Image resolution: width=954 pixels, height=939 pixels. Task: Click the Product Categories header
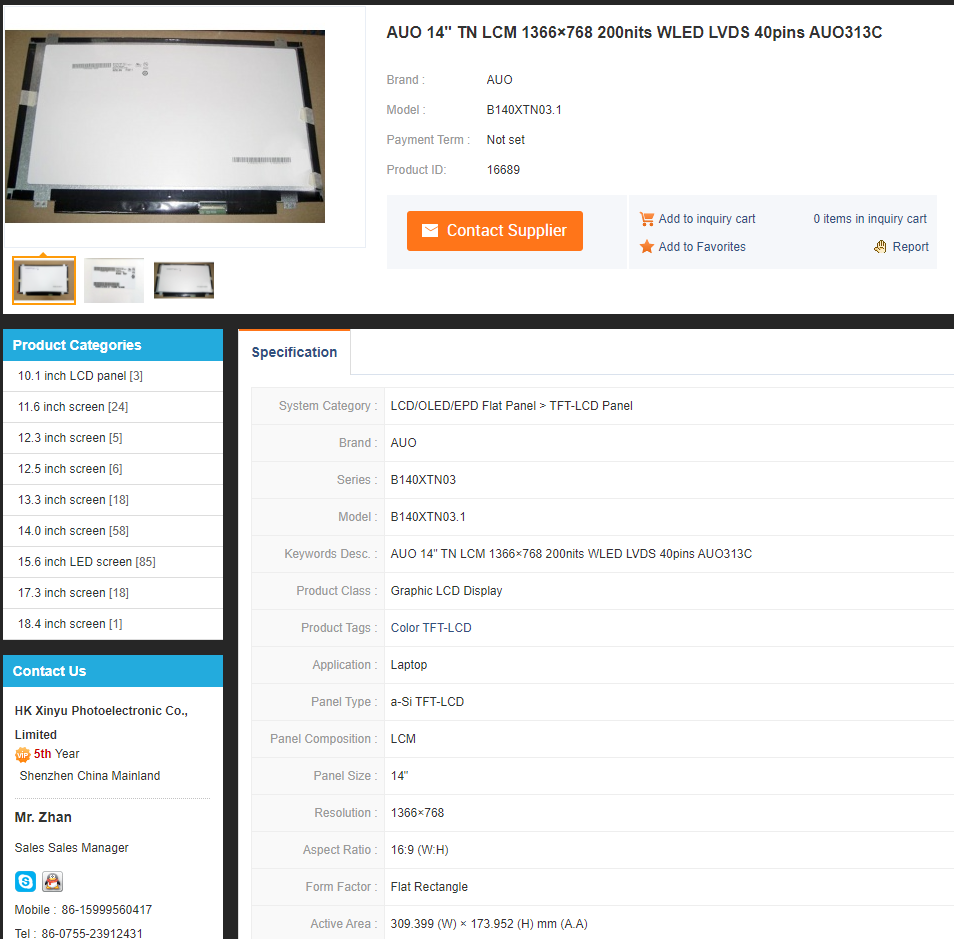point(113,345)
